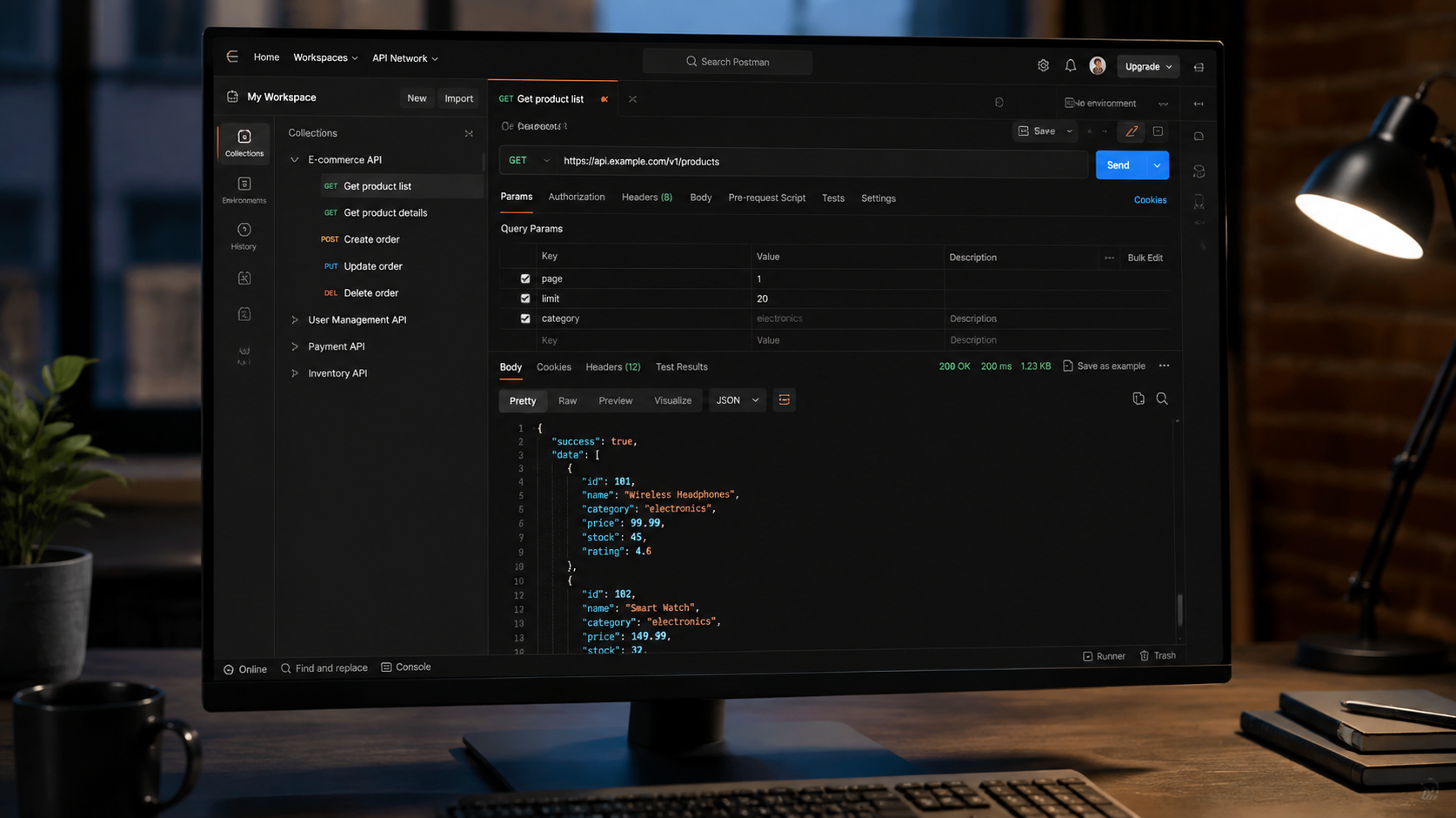
Task: Open the Pre-request Script tab
Action: 767,198
